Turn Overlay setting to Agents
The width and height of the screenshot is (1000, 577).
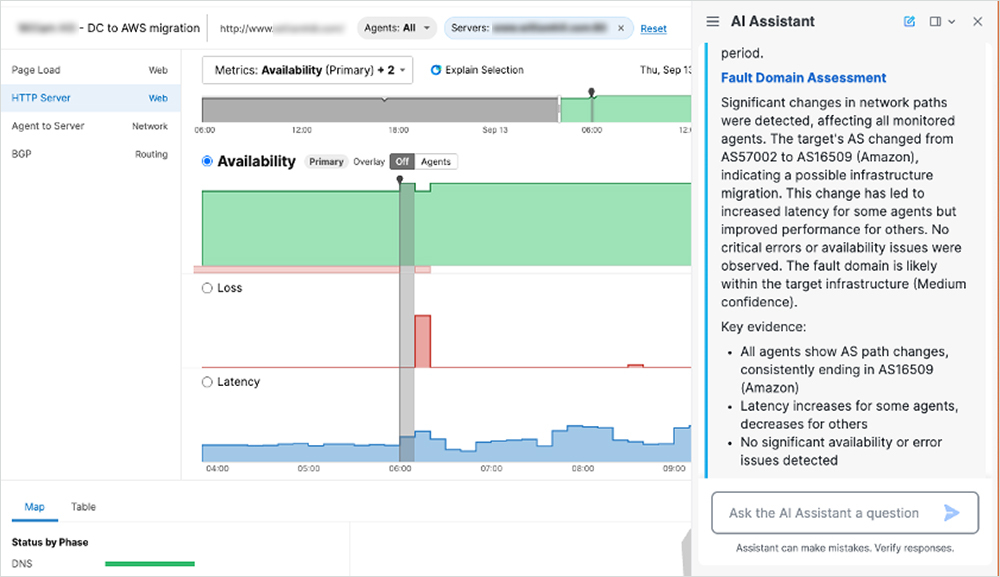pyautogui.click(x=434, y=161)
